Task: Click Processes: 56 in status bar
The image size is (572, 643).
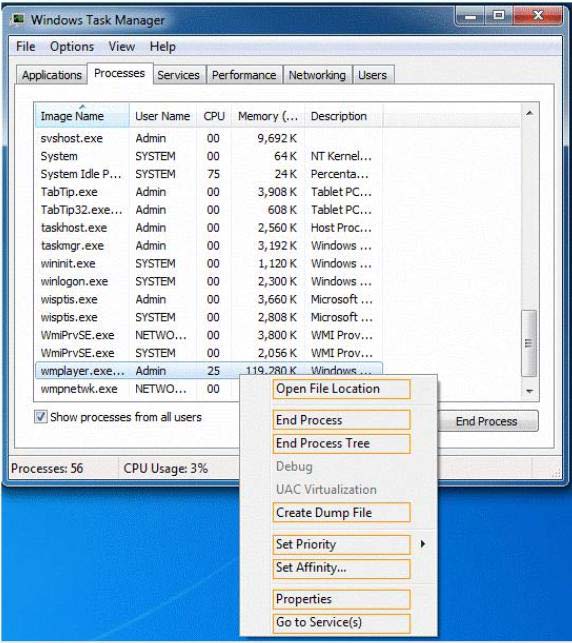Action: (47, 468)
